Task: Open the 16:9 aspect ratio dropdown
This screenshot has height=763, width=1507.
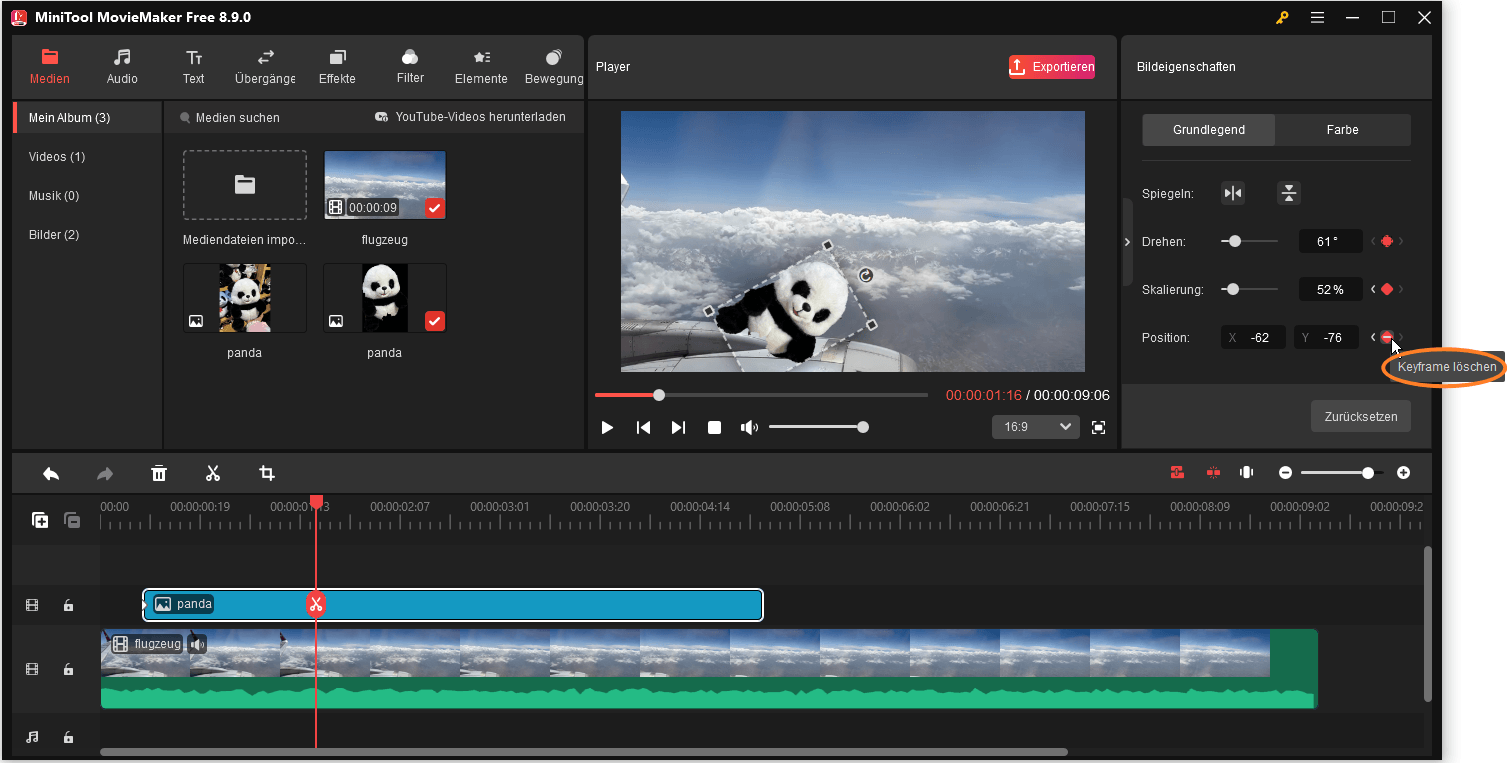Action: coord(1036,427)
